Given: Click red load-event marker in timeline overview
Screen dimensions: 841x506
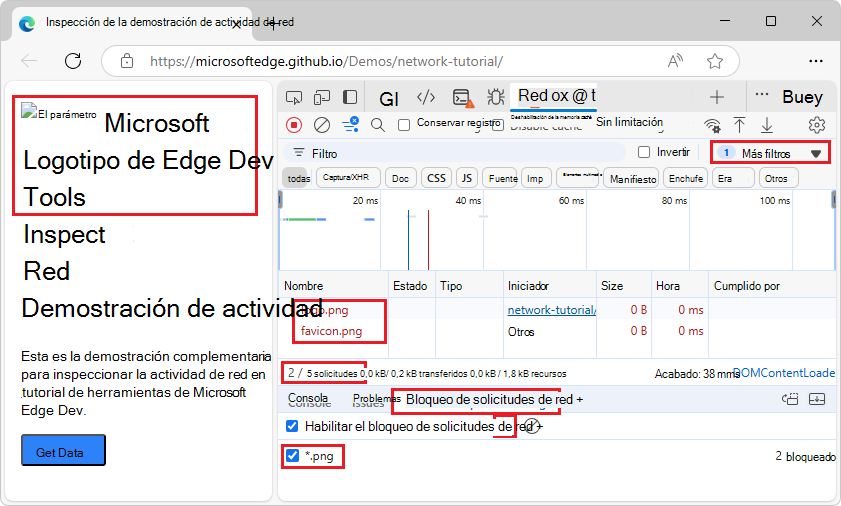Looking at the screenshot, I should [428, 240].
